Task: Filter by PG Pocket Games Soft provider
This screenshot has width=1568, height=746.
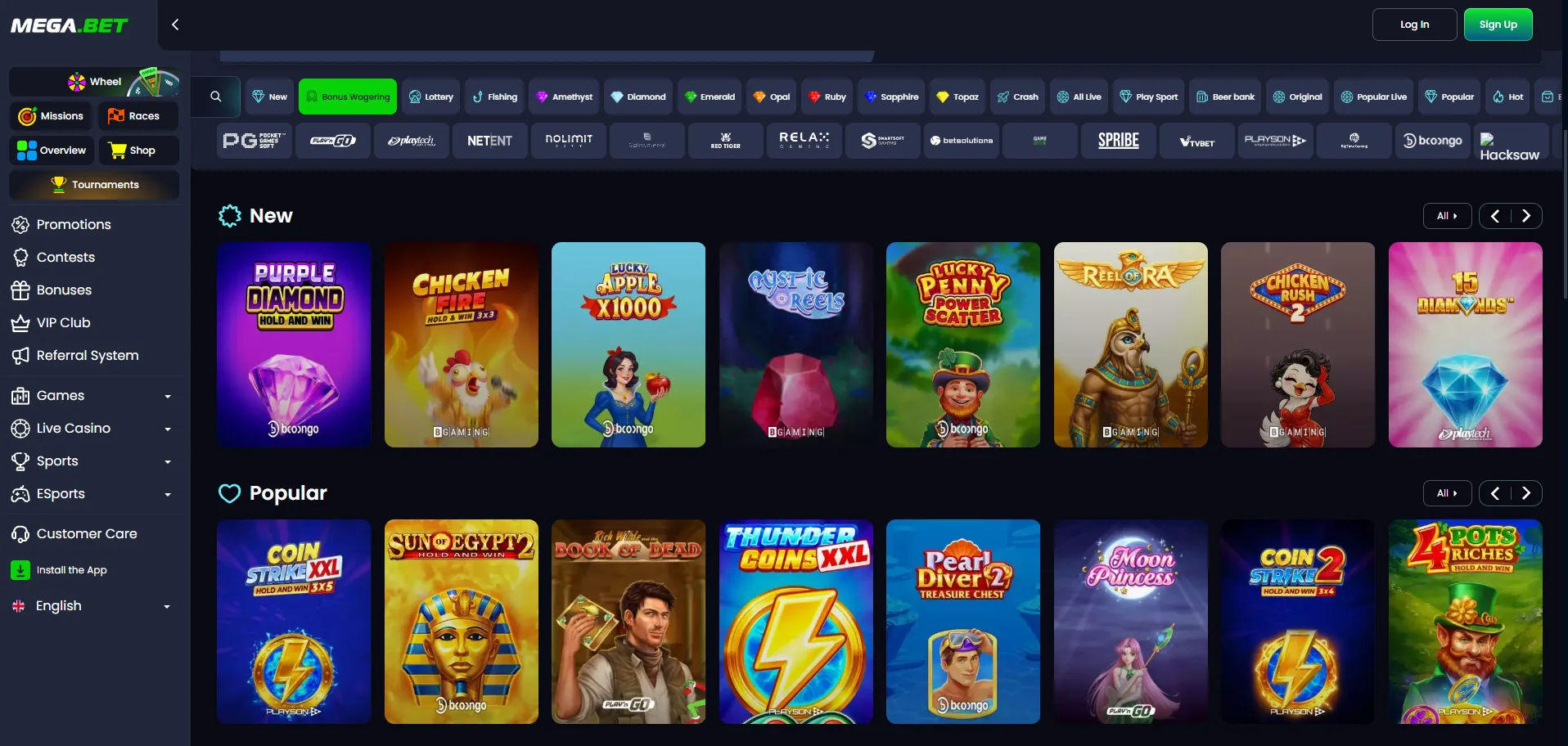Action: coord(254,141)
